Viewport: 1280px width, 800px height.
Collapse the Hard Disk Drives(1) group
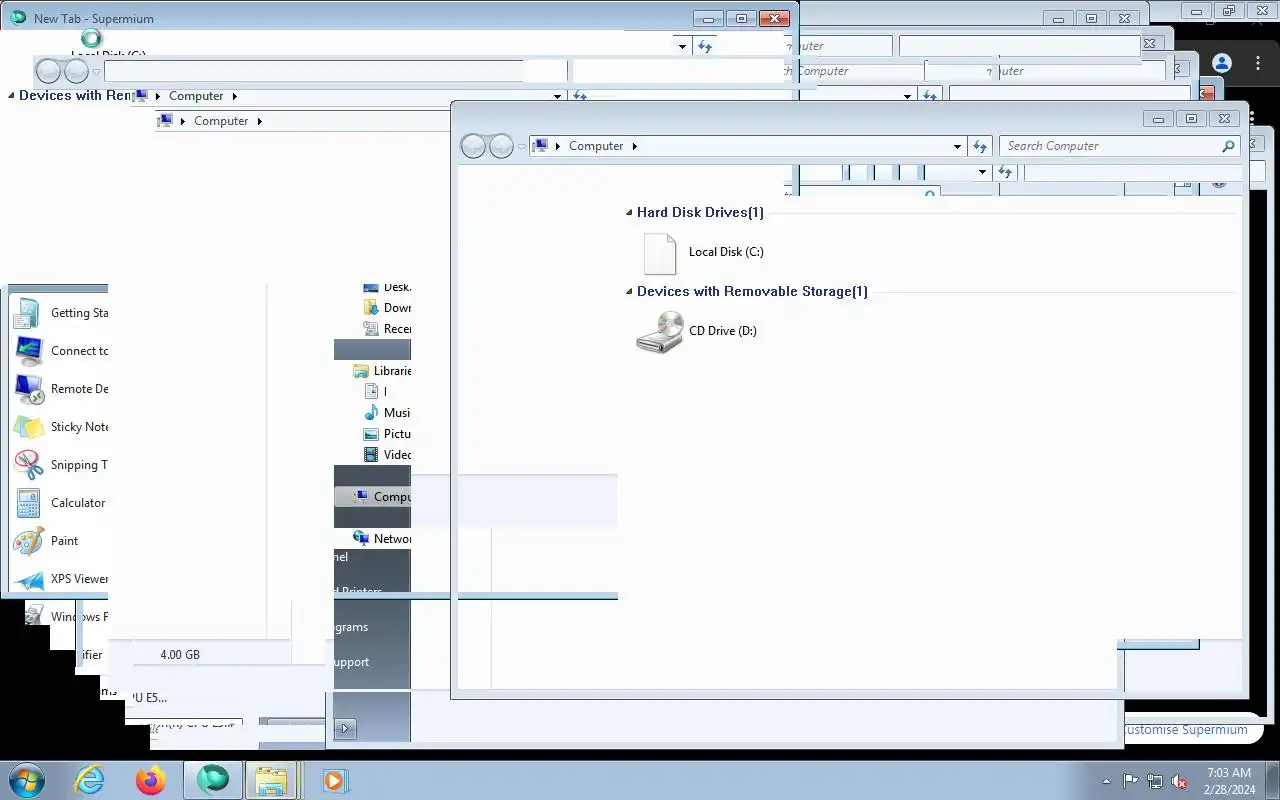[628, 213]
